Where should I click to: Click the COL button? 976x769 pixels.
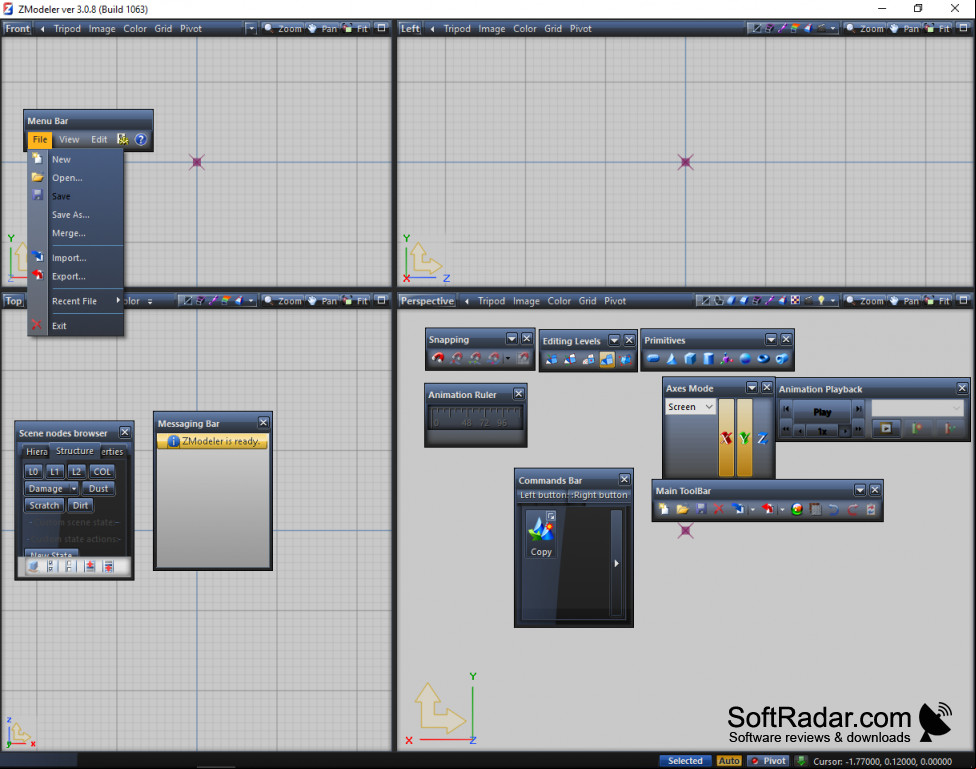(102, 471)
